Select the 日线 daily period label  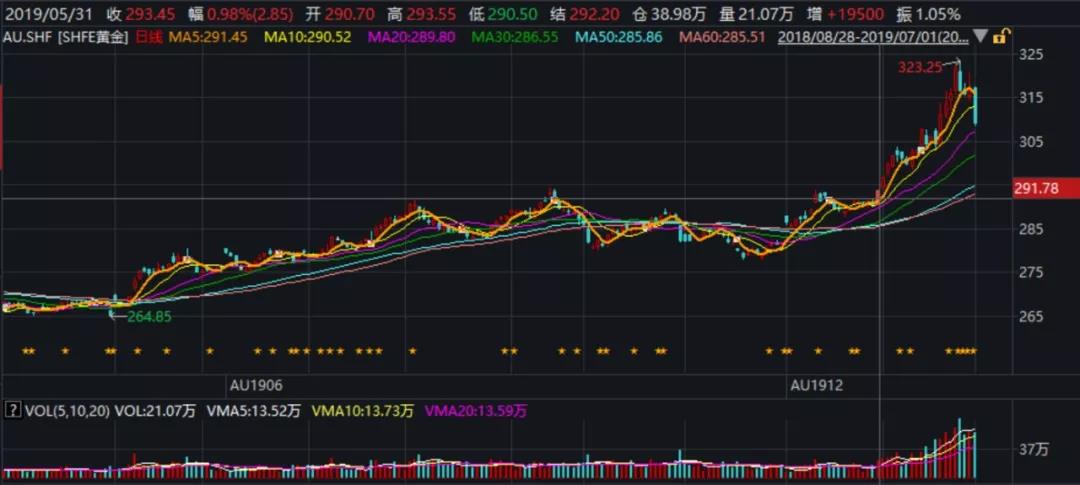coord(148,37)
